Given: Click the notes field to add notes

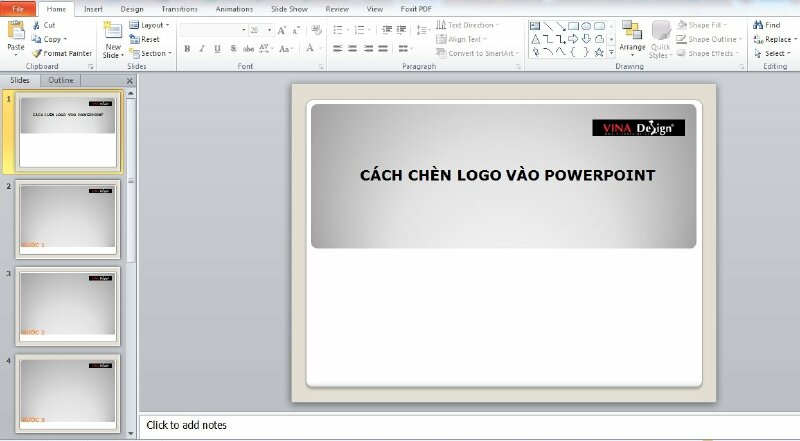Looking at the screenshot, I should click(469, 425).
